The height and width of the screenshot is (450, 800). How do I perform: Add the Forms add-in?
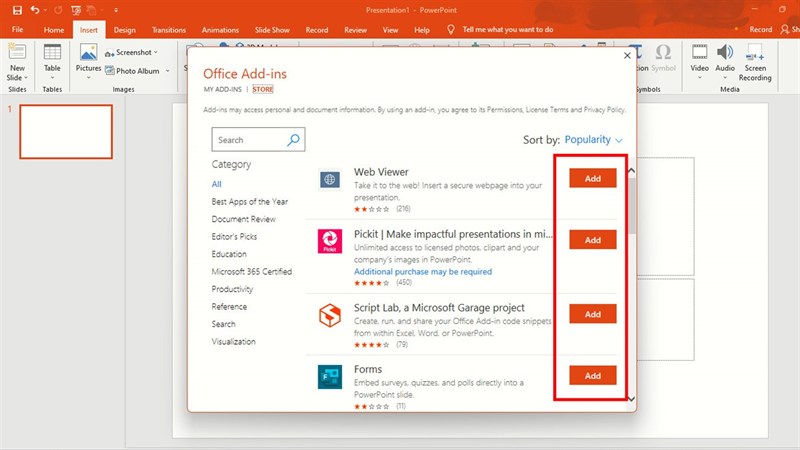click(593, 376)
